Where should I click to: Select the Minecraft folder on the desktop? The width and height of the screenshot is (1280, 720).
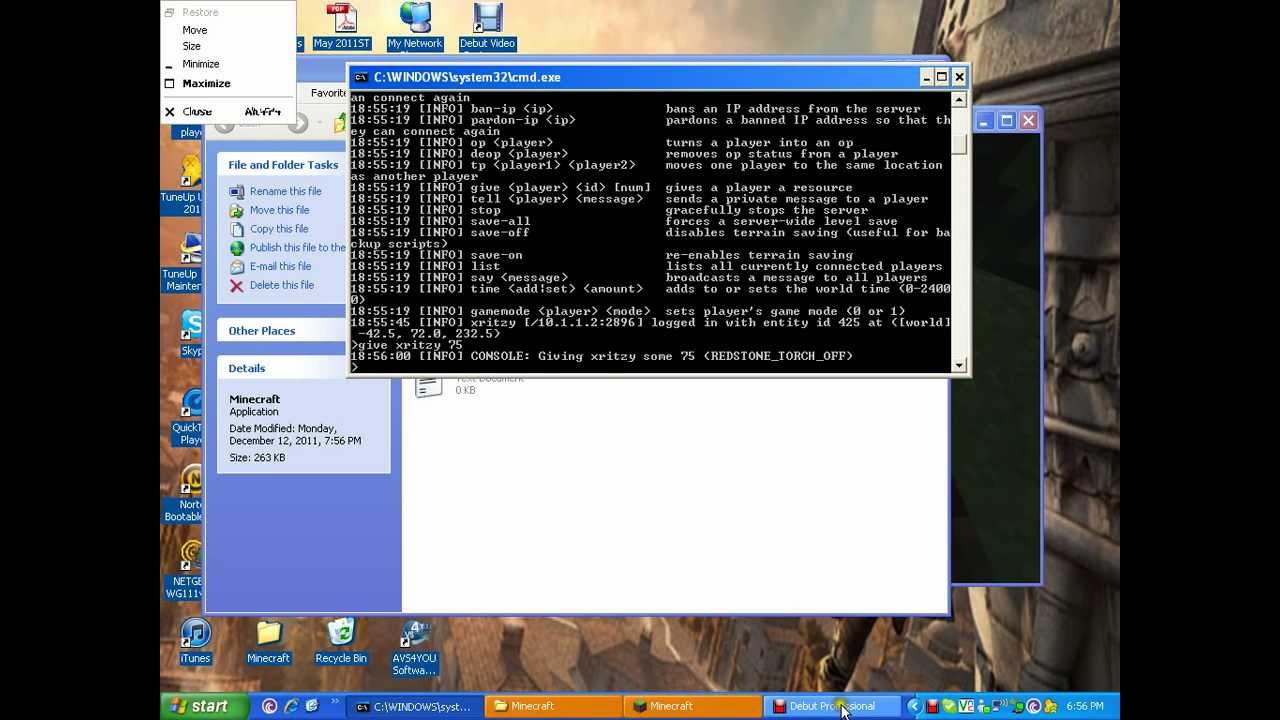pos(268,641)
